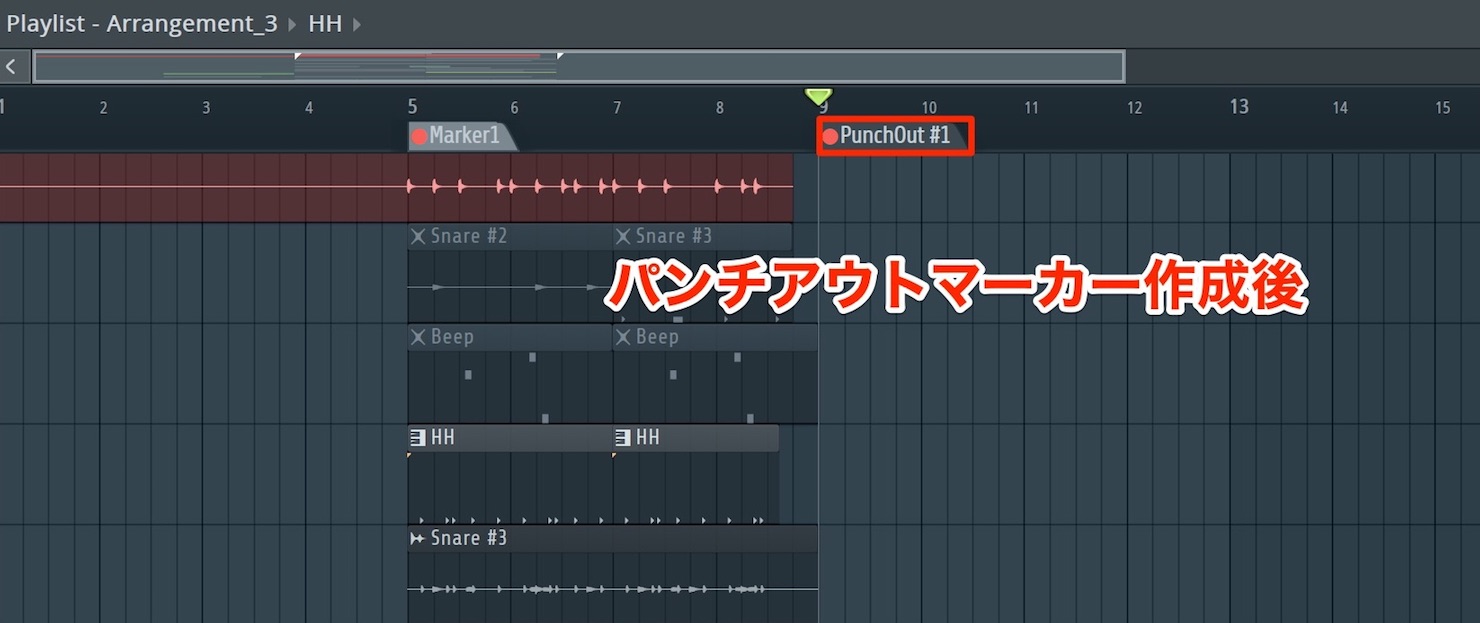Click the muted icon on upper Snare #3 clip
The height and width of the screenshot is (623, 1480).
click(x=623, y=237)
